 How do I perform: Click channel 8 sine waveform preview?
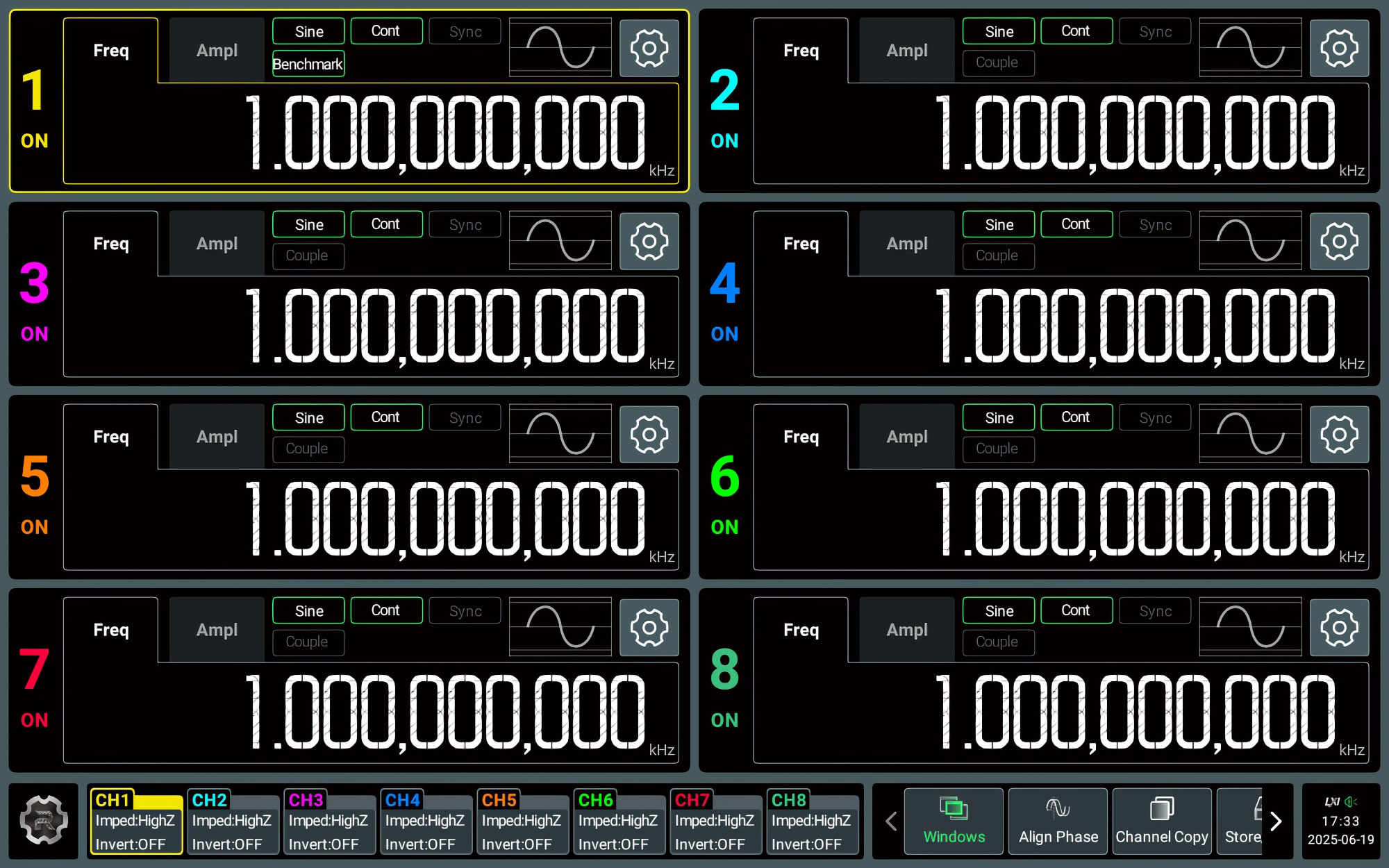coord(1251,626)
